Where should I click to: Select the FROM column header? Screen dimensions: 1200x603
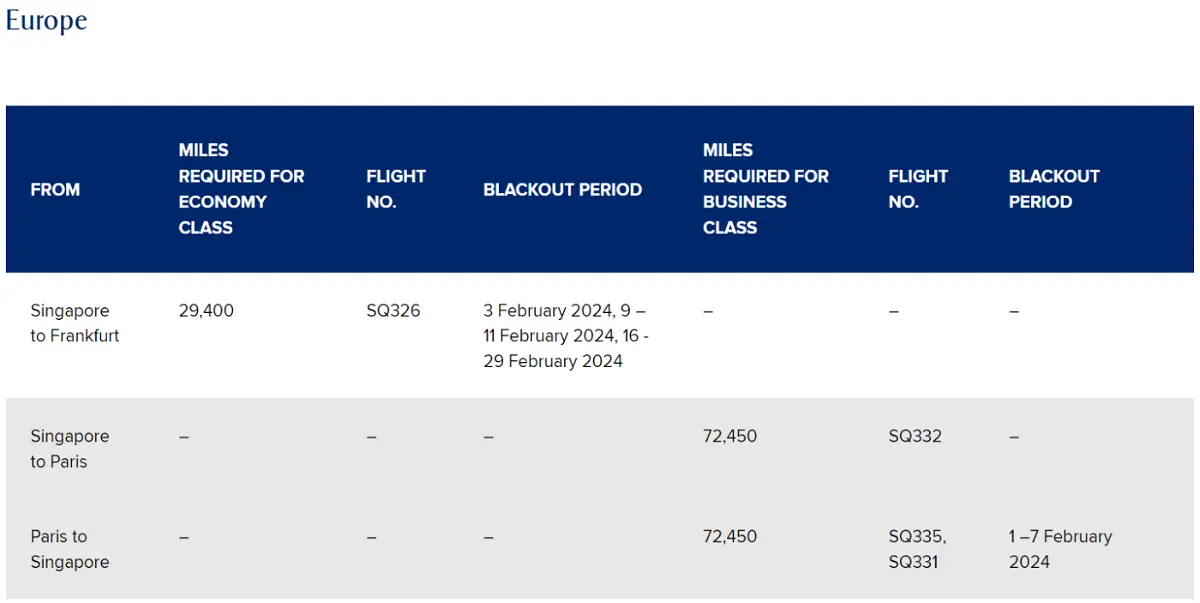[55, 189]
